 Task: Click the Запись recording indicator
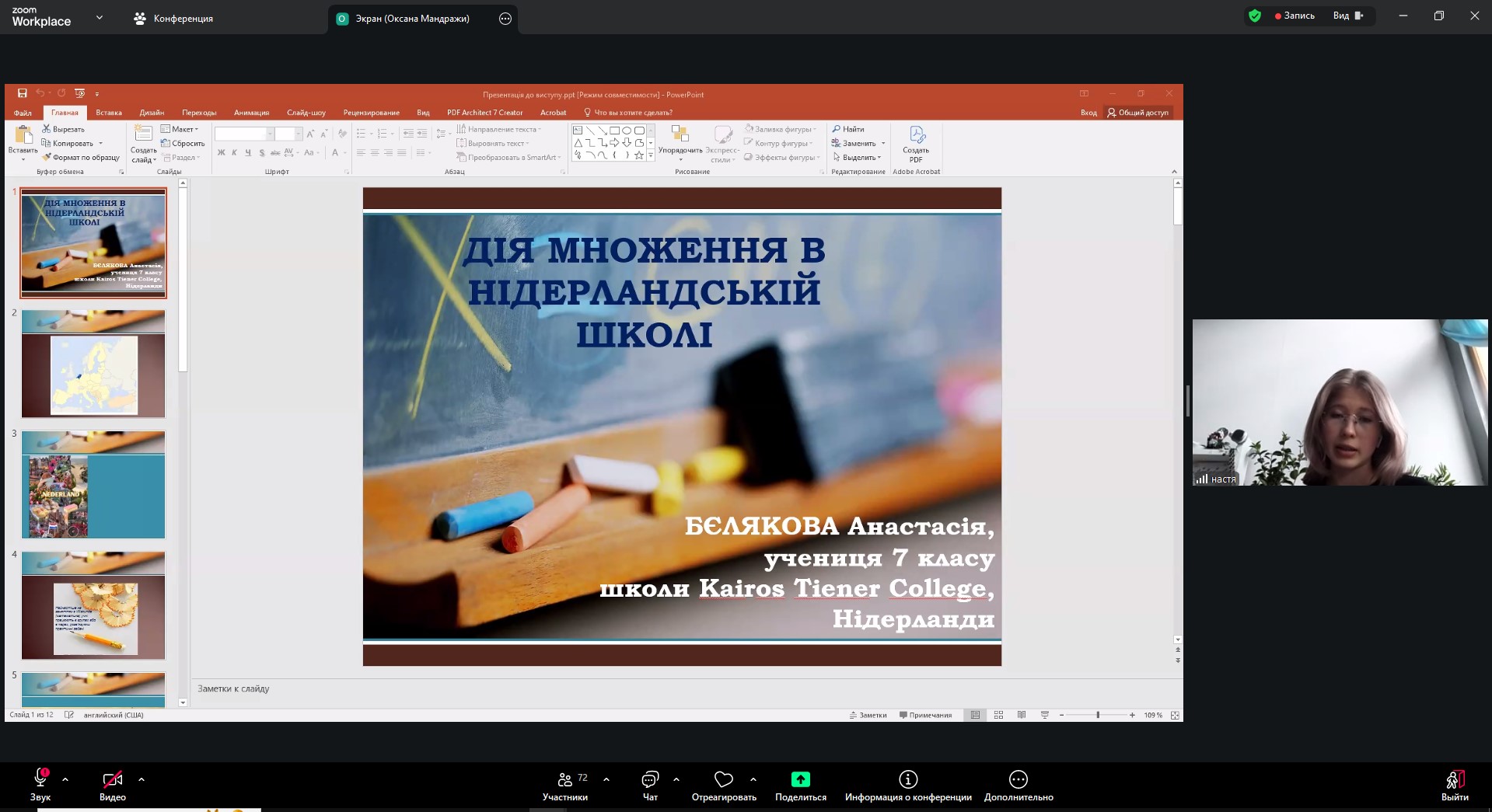(x=1295, y=16)
